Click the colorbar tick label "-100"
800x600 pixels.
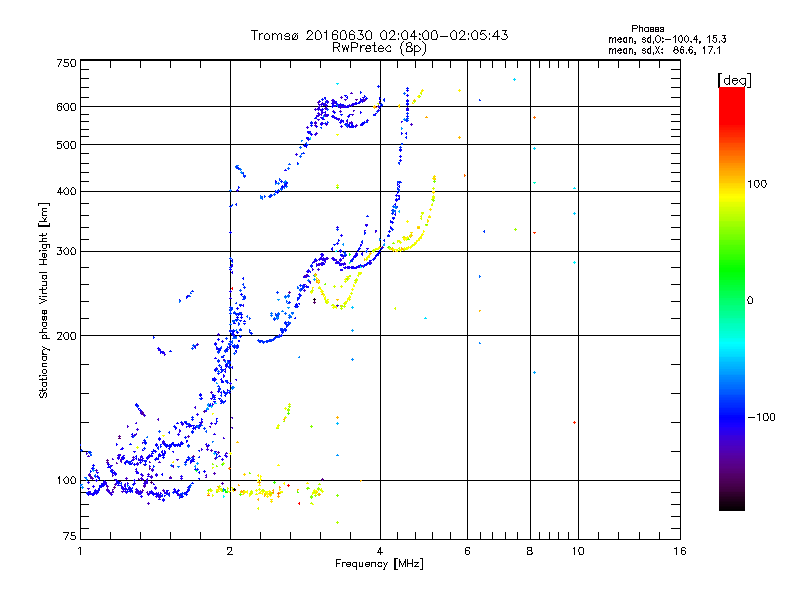761,417
